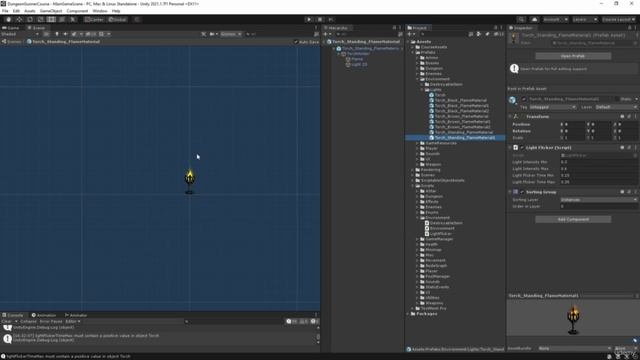The image size is (640, 360).
Task: Expand the Packages folder in Project
Action: [x=408, y=314]
